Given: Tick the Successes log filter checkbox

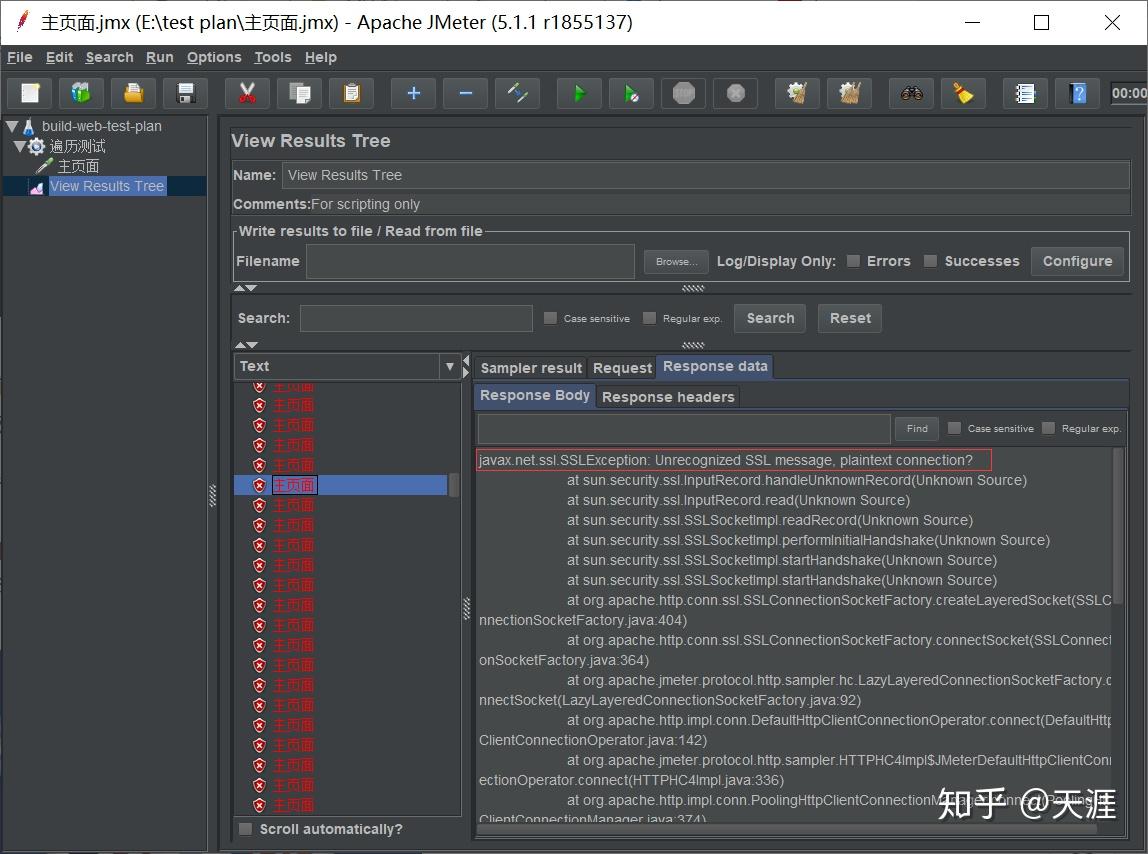Looking at the screenshot, I should (930, 261).
